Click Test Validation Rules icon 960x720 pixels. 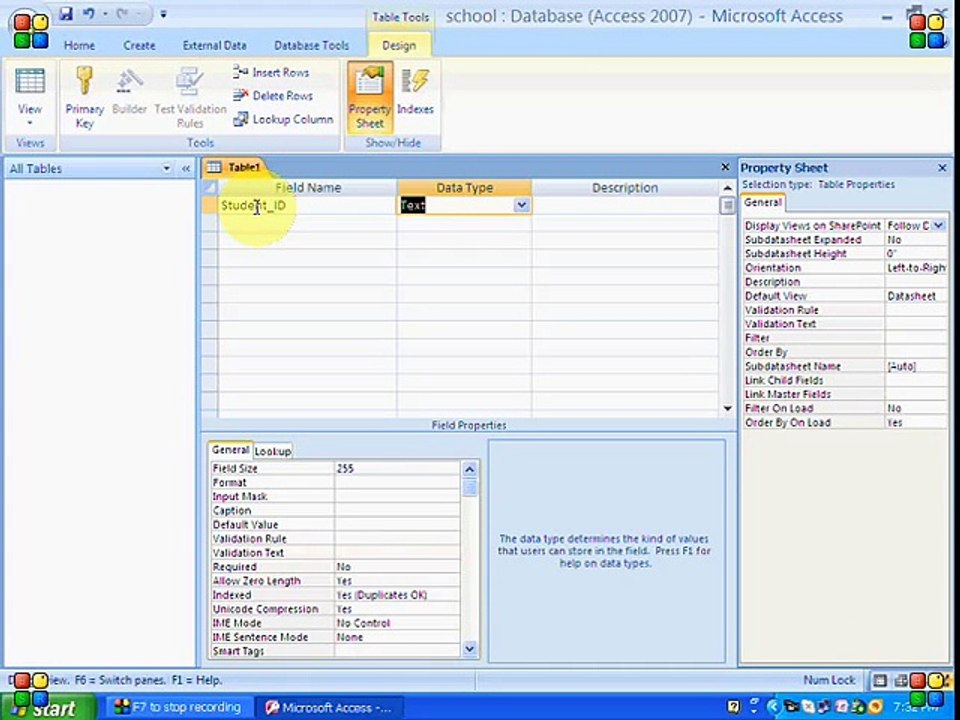pos(190,98)
